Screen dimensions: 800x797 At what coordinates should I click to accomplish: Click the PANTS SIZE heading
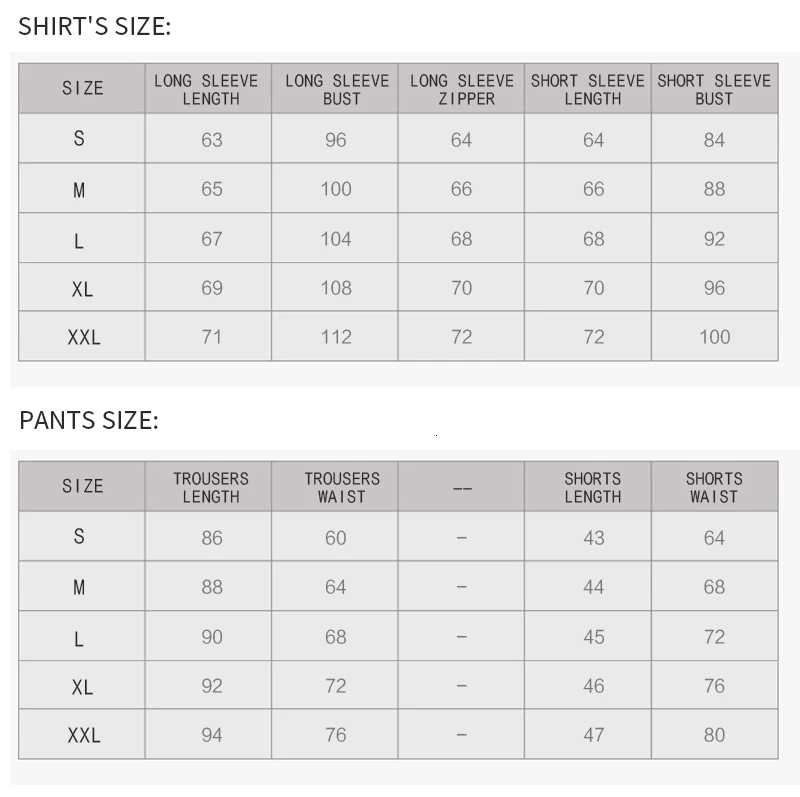(89, 420)
